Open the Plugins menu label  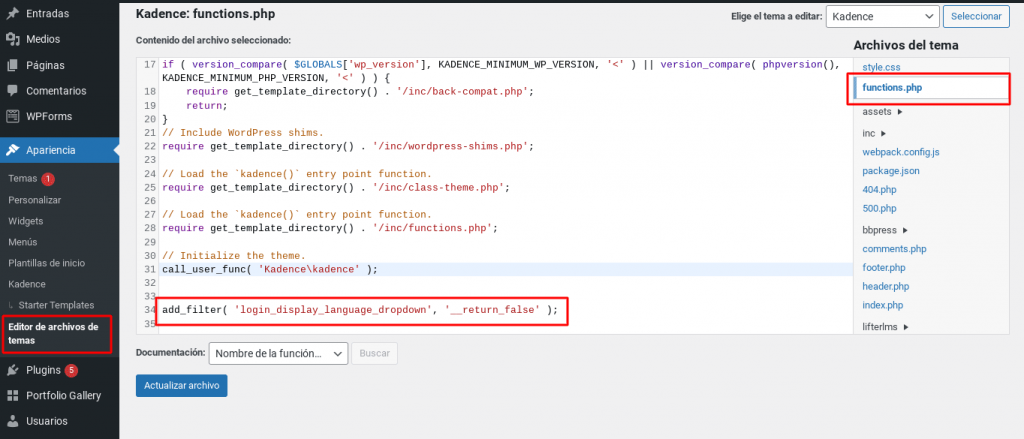43,370
